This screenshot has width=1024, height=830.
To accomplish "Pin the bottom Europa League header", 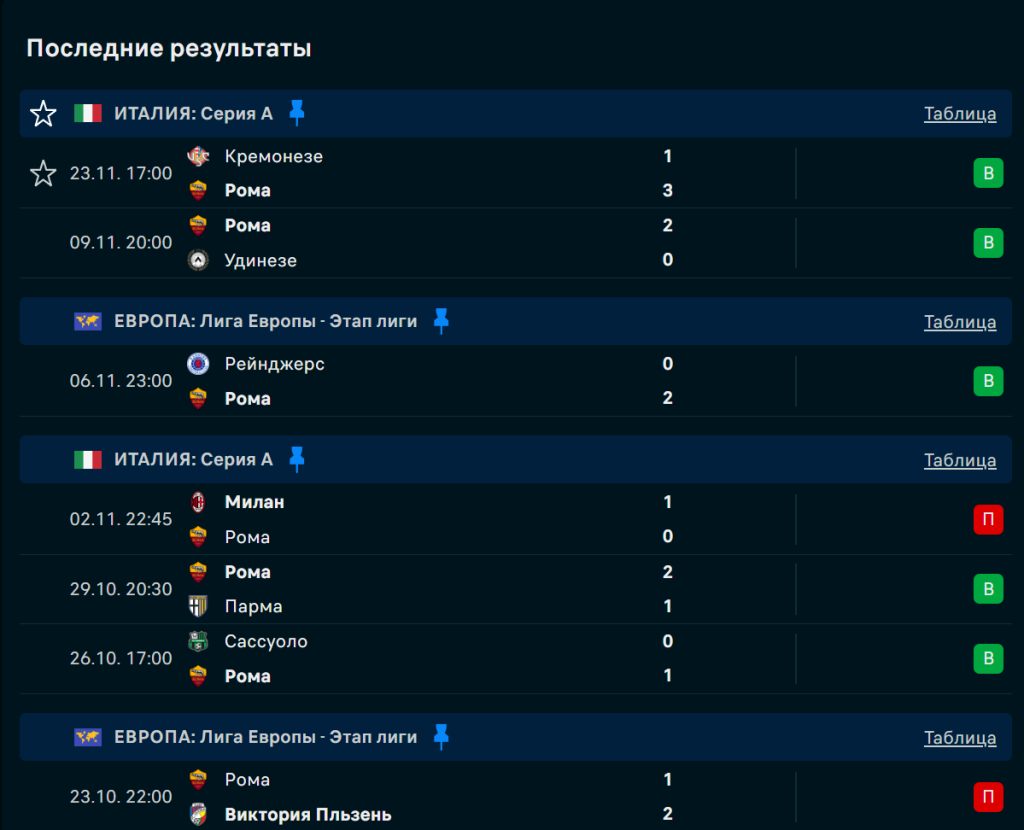I will 441,737.
